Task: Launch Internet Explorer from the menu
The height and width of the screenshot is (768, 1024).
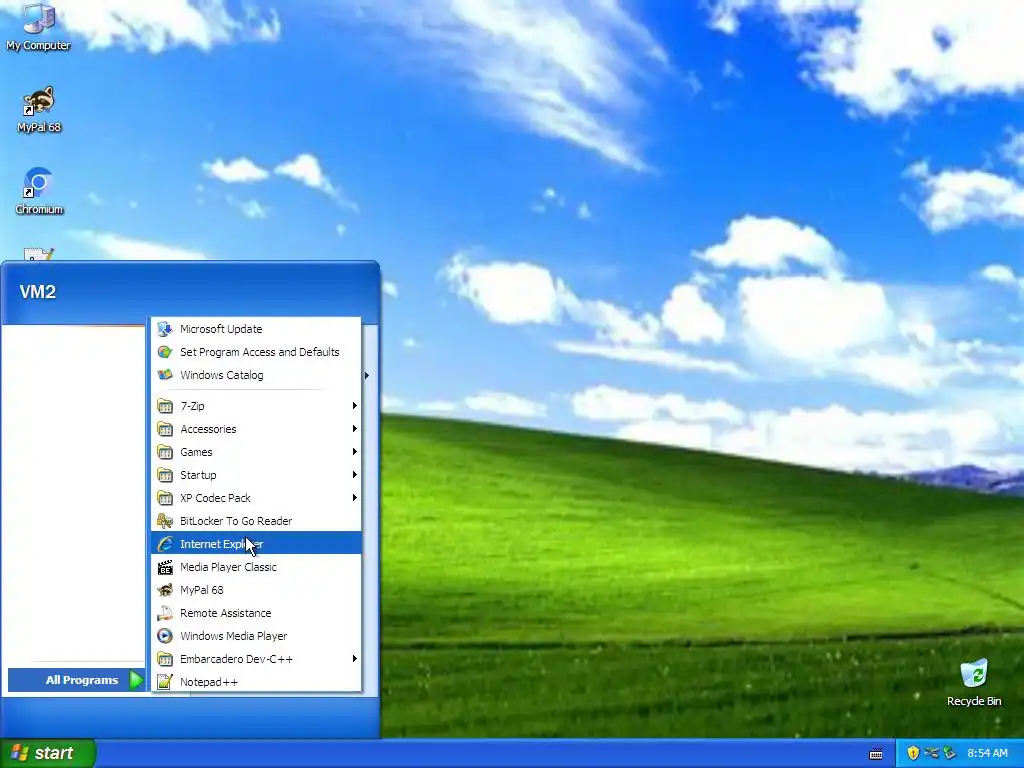Action: click(256, 544)
